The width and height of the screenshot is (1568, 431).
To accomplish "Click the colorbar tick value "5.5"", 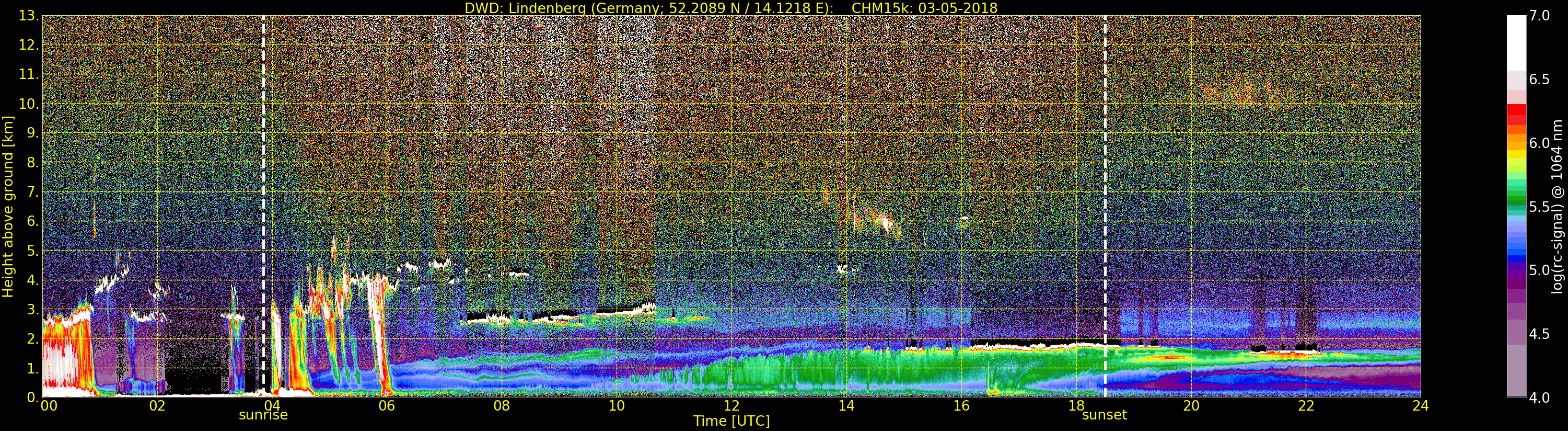I will [x=1539, y=207].
